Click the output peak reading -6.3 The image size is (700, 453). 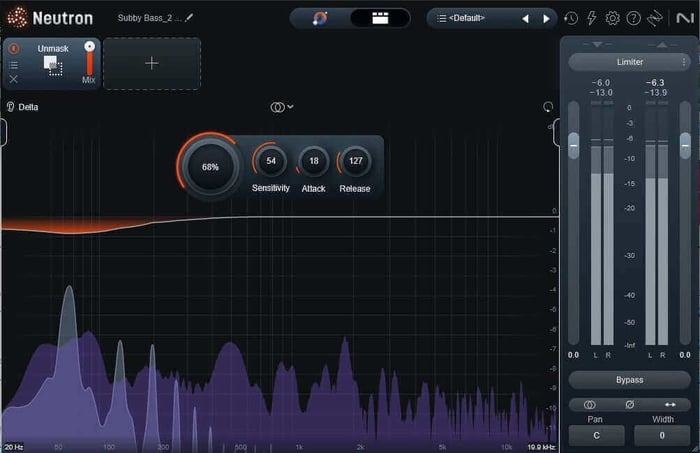pos(655,83)
